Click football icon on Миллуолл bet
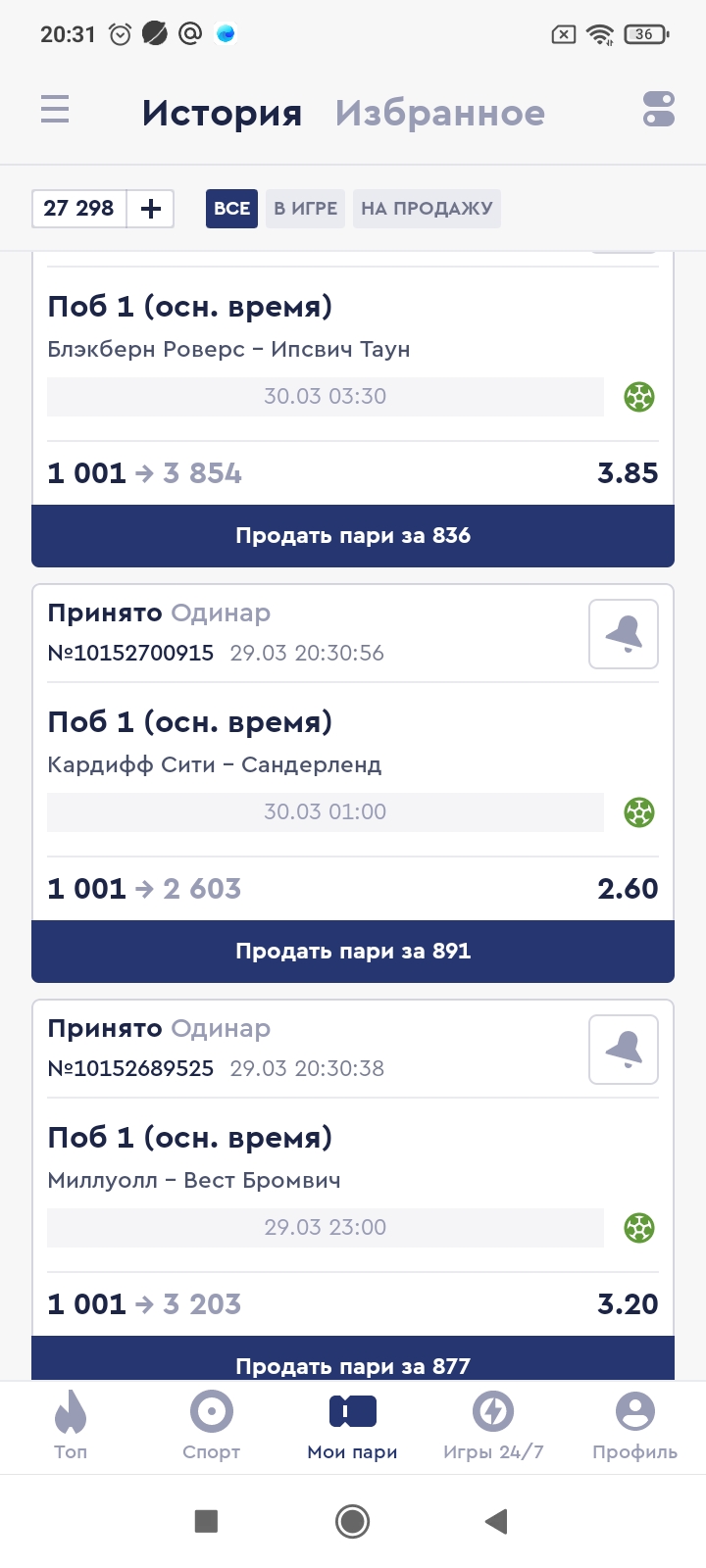 [x=639, y=1228]
